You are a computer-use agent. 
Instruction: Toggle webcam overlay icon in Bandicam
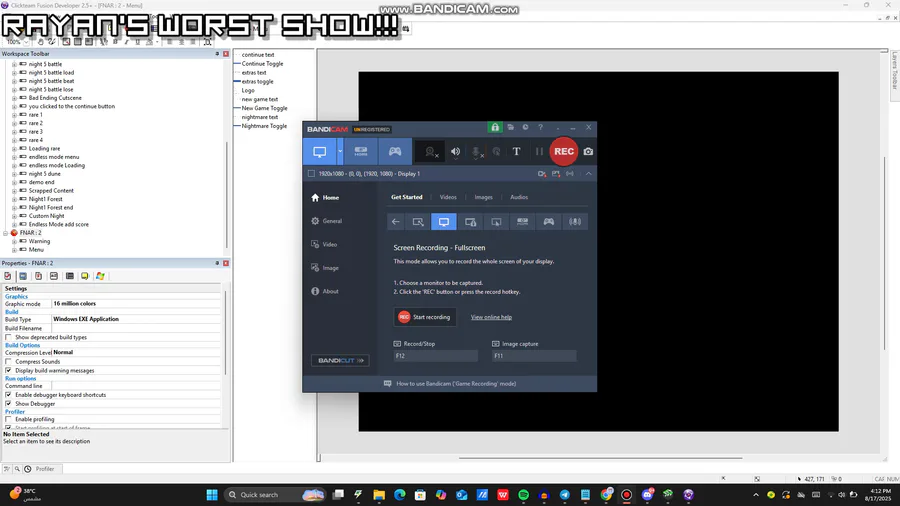tap(430, 151)
